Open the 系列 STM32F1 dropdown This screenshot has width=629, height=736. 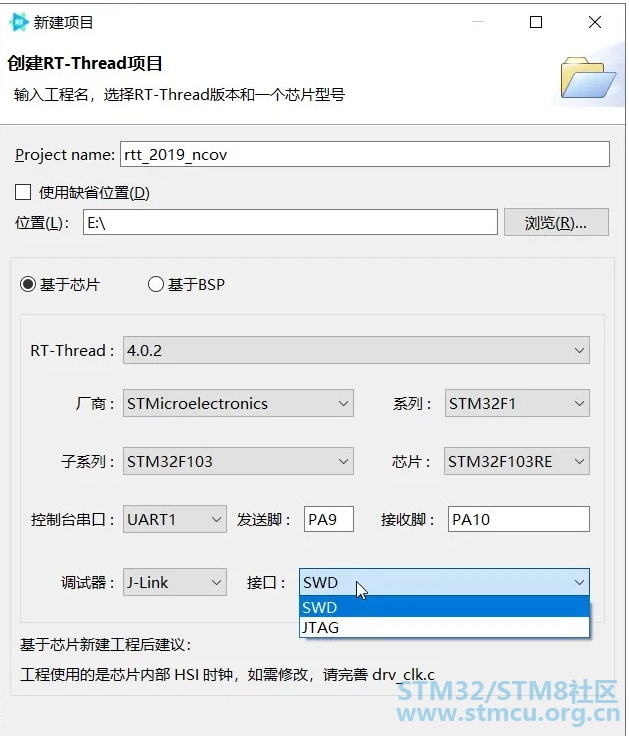click(517, 403)
